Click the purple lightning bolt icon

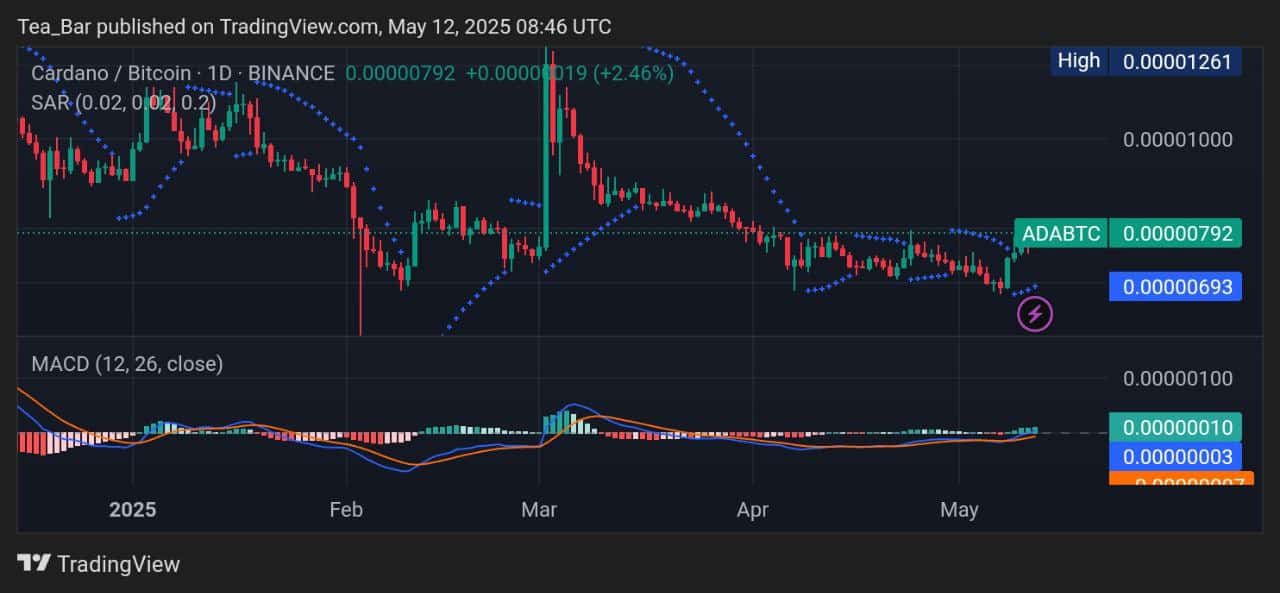(x=1035, y=315)
